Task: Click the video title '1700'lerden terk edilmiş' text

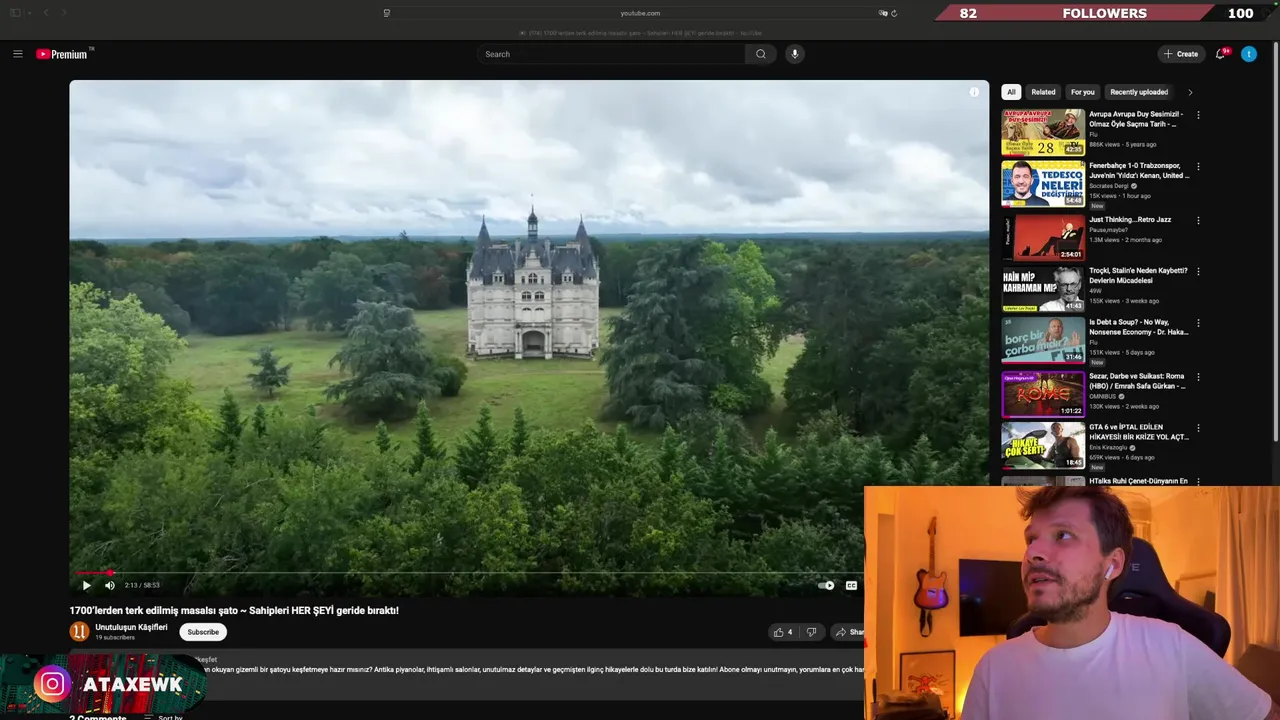Action: (x=234, y=610)
